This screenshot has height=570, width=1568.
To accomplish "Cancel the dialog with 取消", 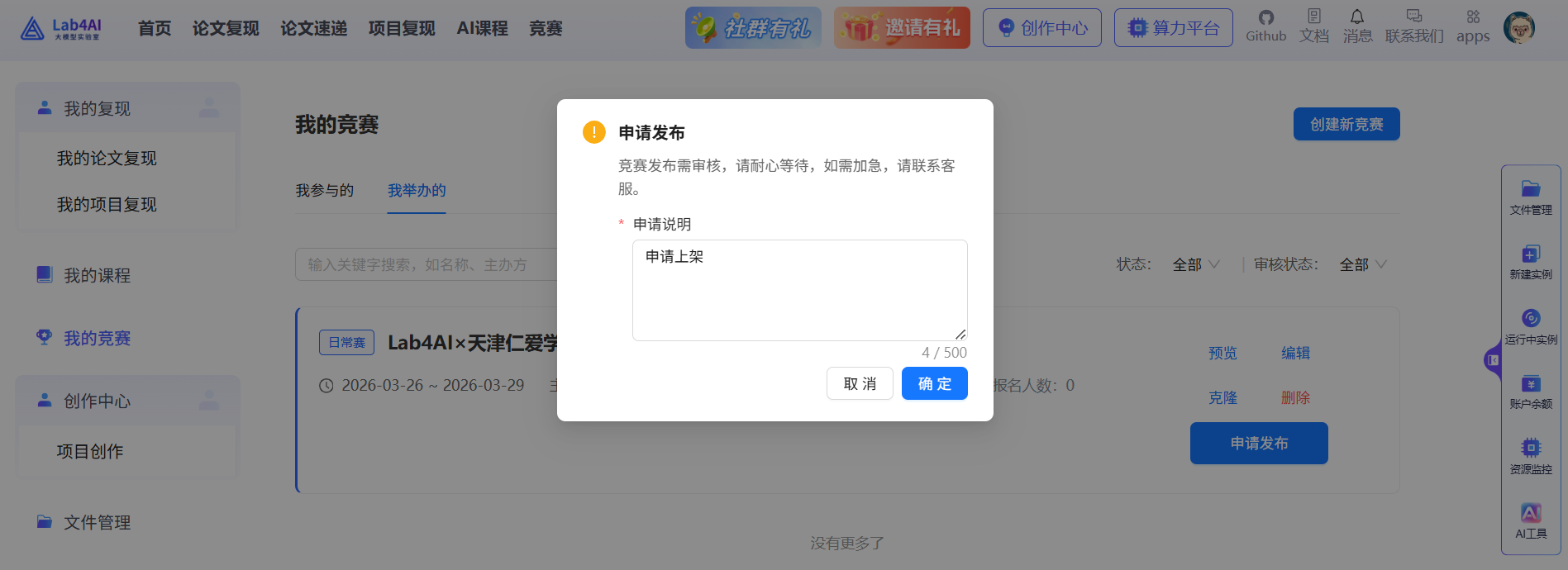I will (x=860, y=383).
